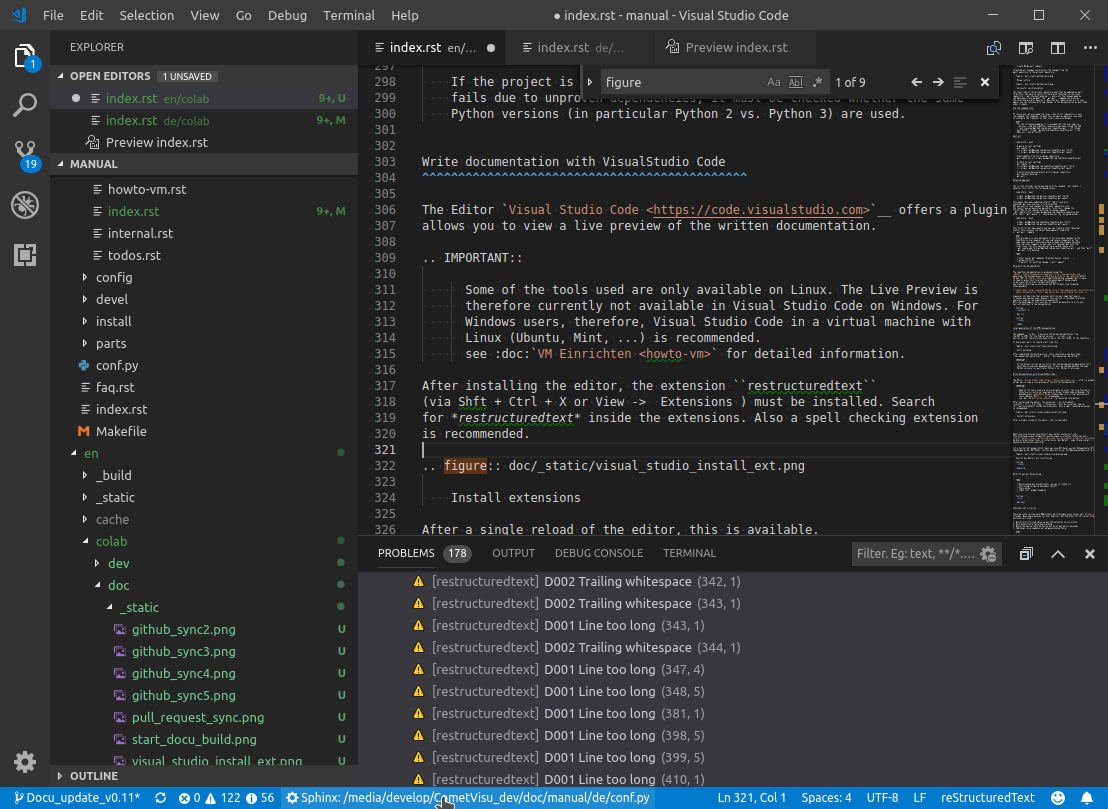
Task: Toggle replace mode arrow in find widget
Action: point(590,83)
